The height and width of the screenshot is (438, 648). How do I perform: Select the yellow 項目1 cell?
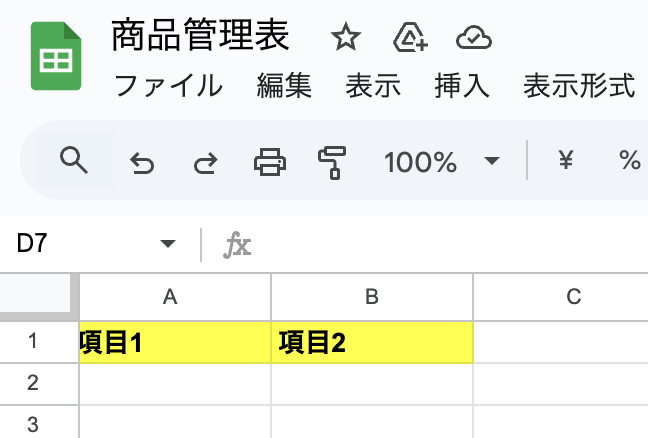[174, 343]
